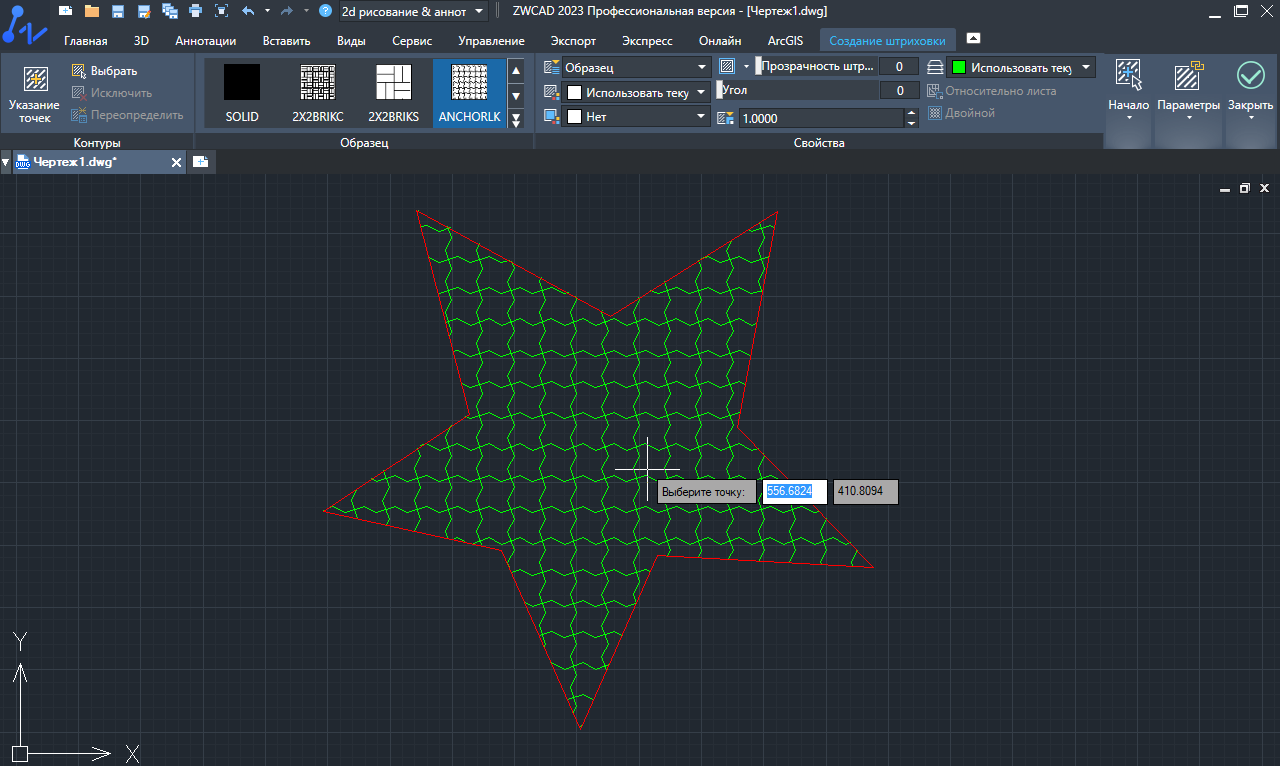
Task: Switch to the Сервис ribbon tab
Action: (x=412, y=41)
